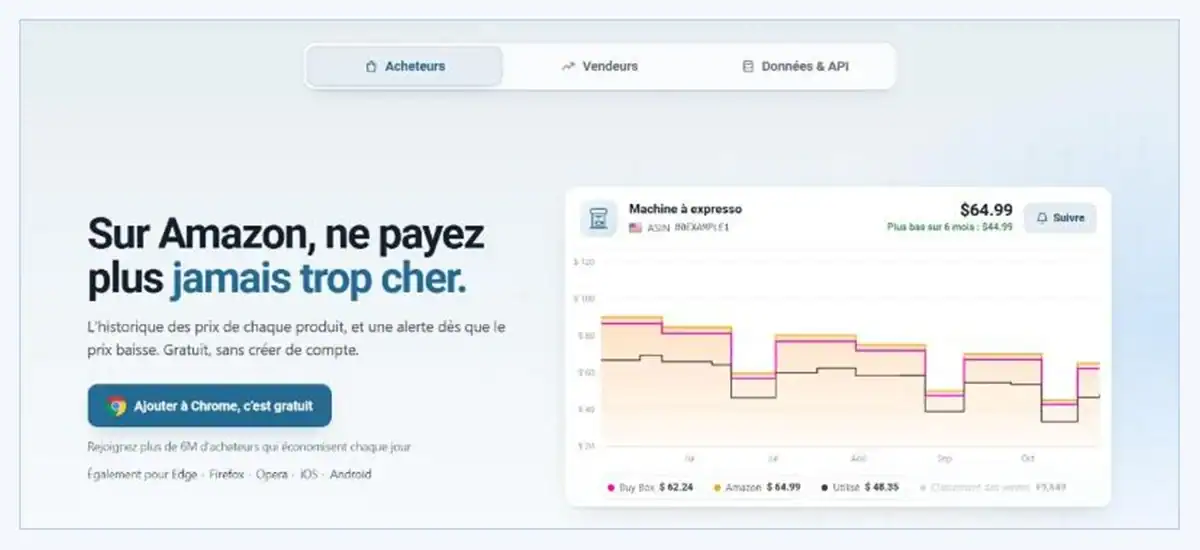Viewport: 1200px width, 550px height.
Task: Click the espresso machine product icon
Action: point(599,219)
